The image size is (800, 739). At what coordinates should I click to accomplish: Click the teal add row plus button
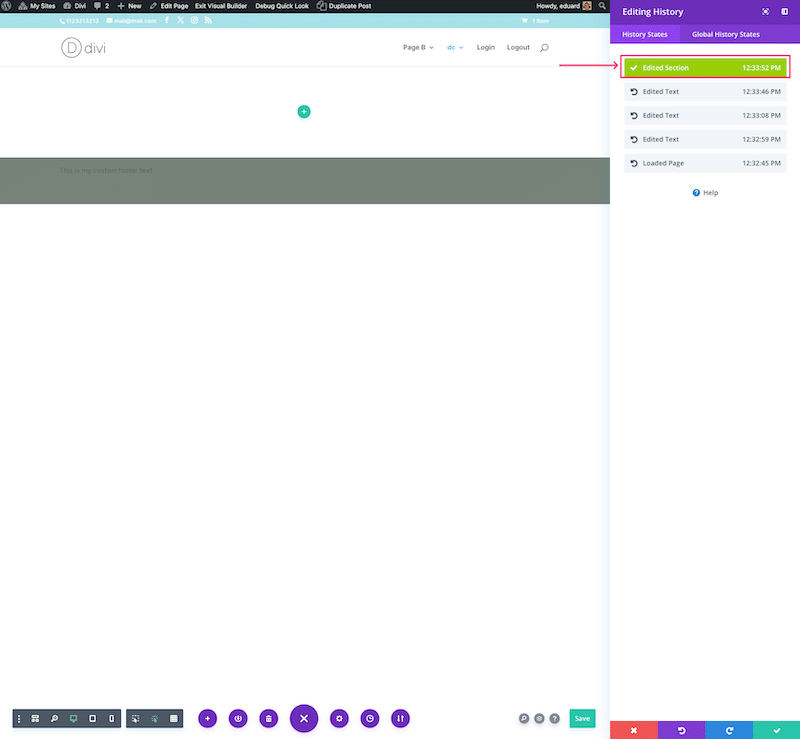coord(304,111)
